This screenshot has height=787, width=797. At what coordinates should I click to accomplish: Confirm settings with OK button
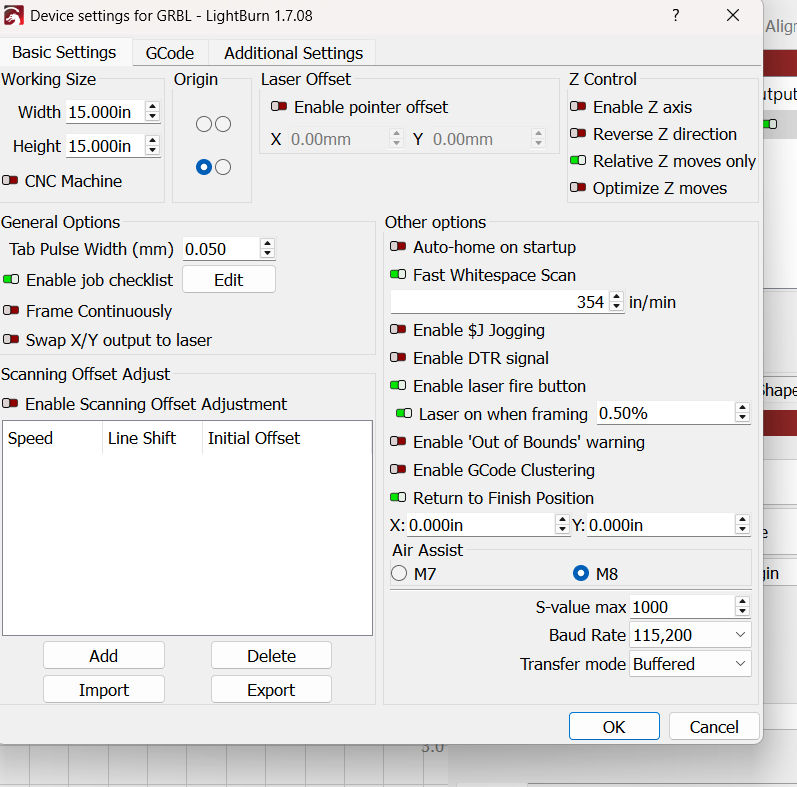614,727
